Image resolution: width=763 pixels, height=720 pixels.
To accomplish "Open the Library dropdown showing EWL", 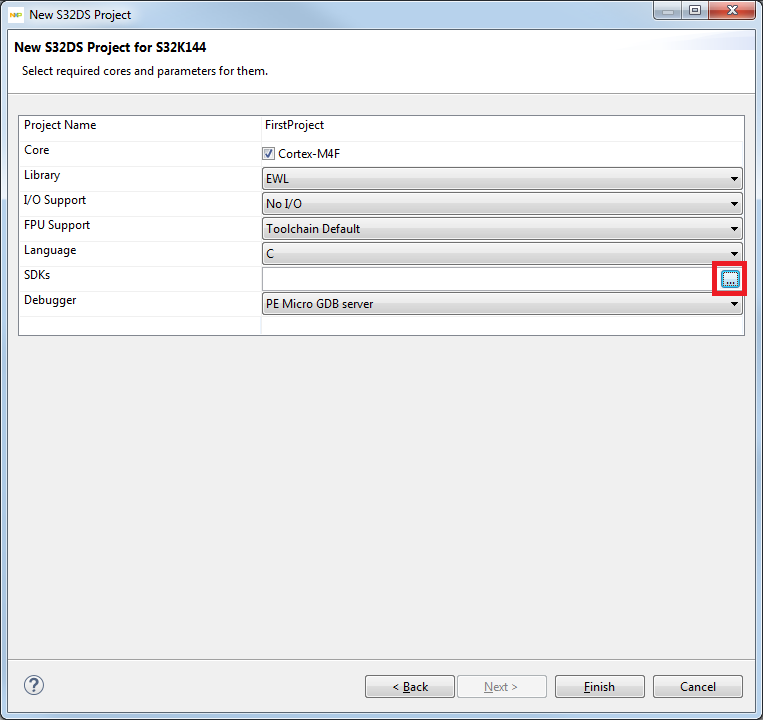I will [502, 179].
